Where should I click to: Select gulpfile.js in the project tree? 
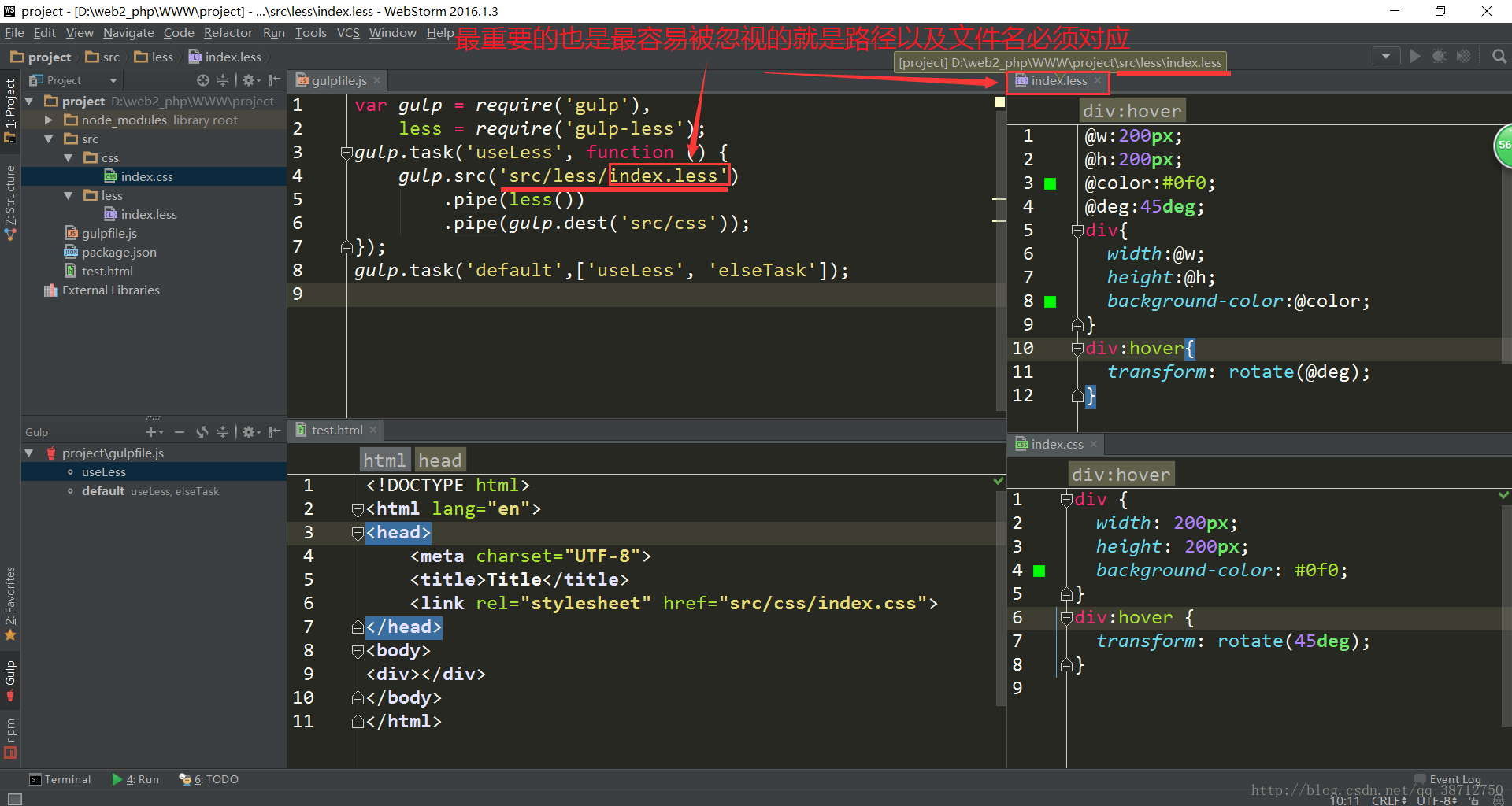[x=109, y=233]
